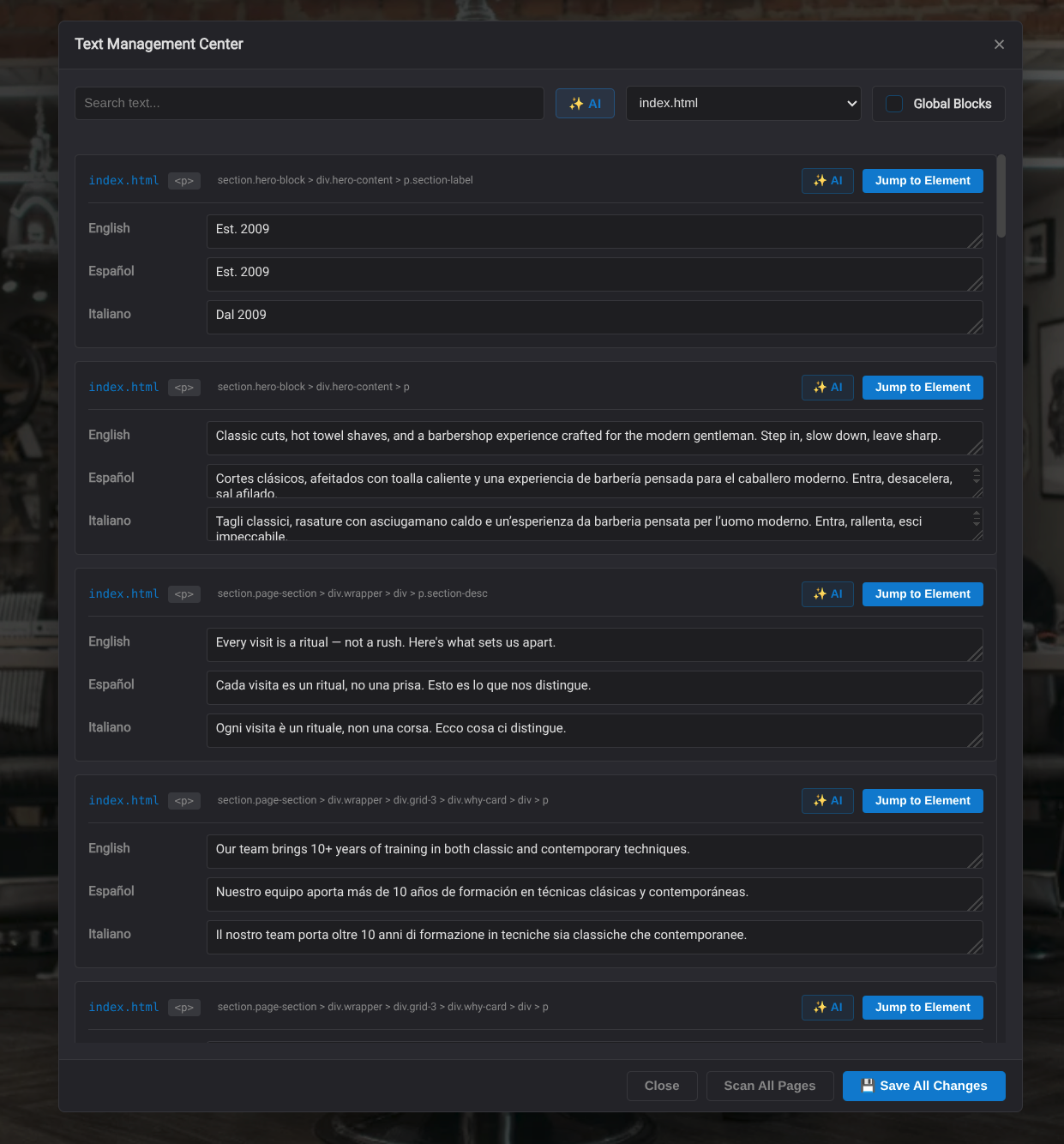Viewport: 1064px width, 1144px height.
Task: Click index.html link in Our team brings block
Action: [x=123, y=801]
